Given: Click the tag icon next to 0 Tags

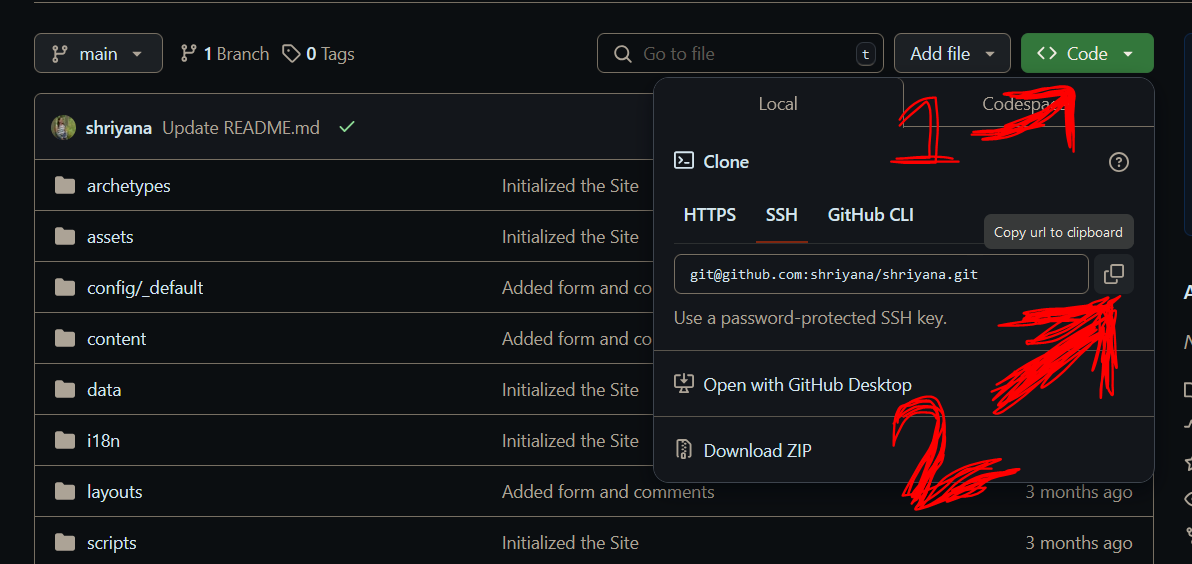Looking at the screenshot, I should [291, 54].
